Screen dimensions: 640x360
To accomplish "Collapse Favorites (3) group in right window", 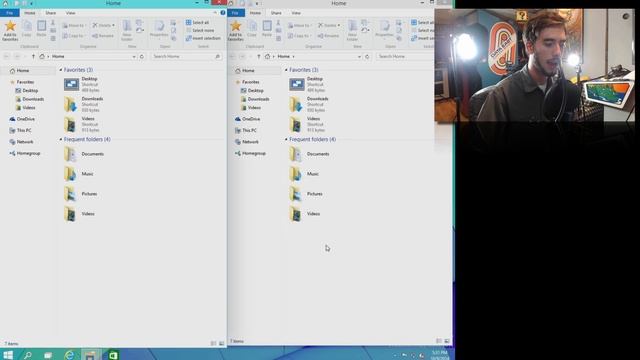I will [x=286, y=70].
